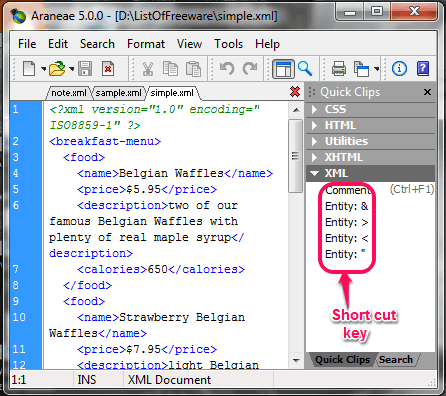The image size is (446, 396).
Task: Click the editor scroll up arrow
Action: pyautogui.click(x=296, y=110)
